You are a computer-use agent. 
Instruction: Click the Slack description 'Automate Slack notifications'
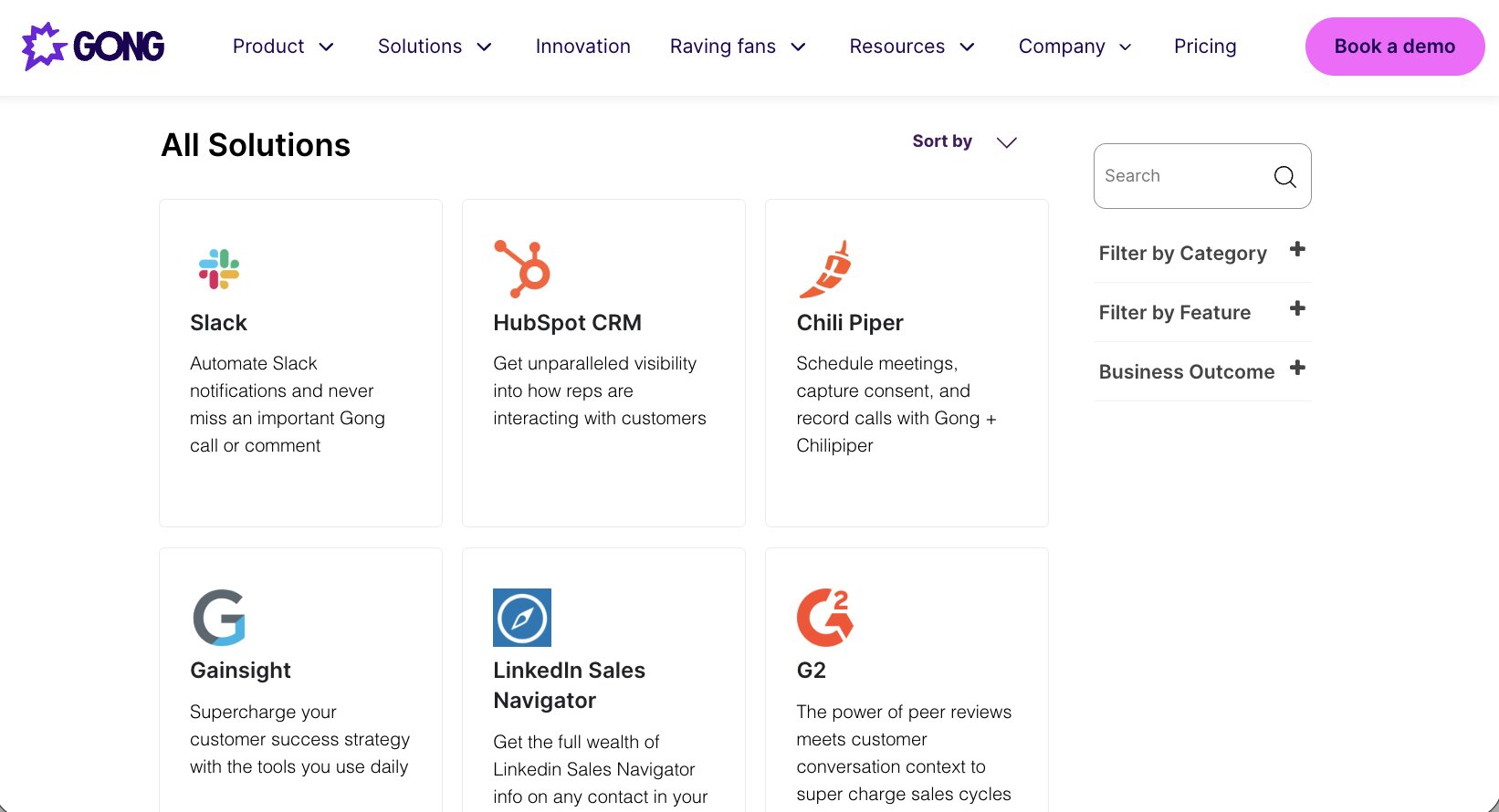[288, 404]
